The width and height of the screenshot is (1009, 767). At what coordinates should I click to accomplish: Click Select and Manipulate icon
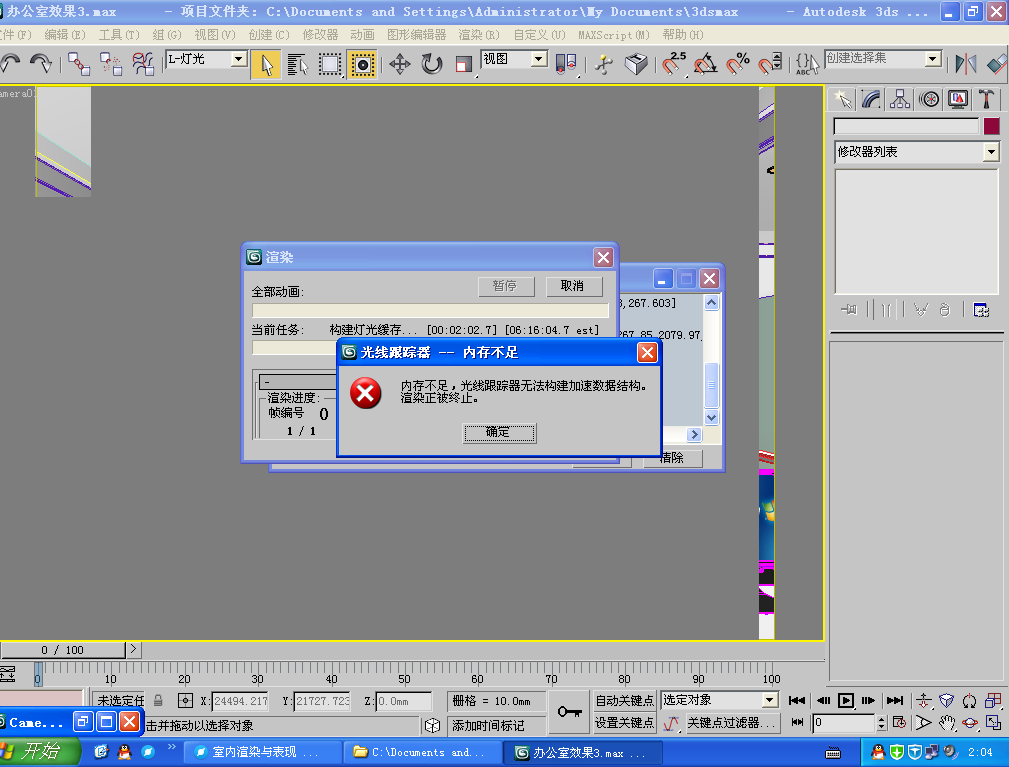pyautogui.click(x=604, y=64)
